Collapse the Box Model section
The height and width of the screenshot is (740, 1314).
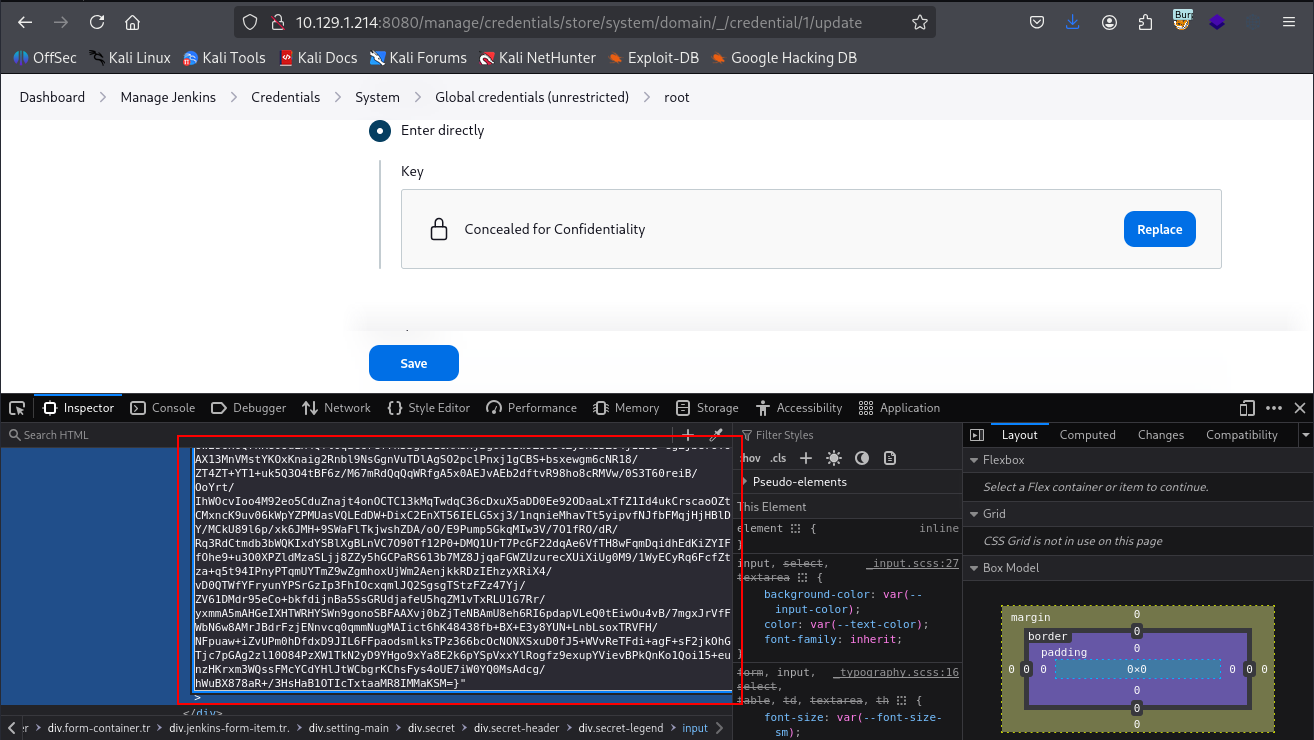[x=1011, y=568]
